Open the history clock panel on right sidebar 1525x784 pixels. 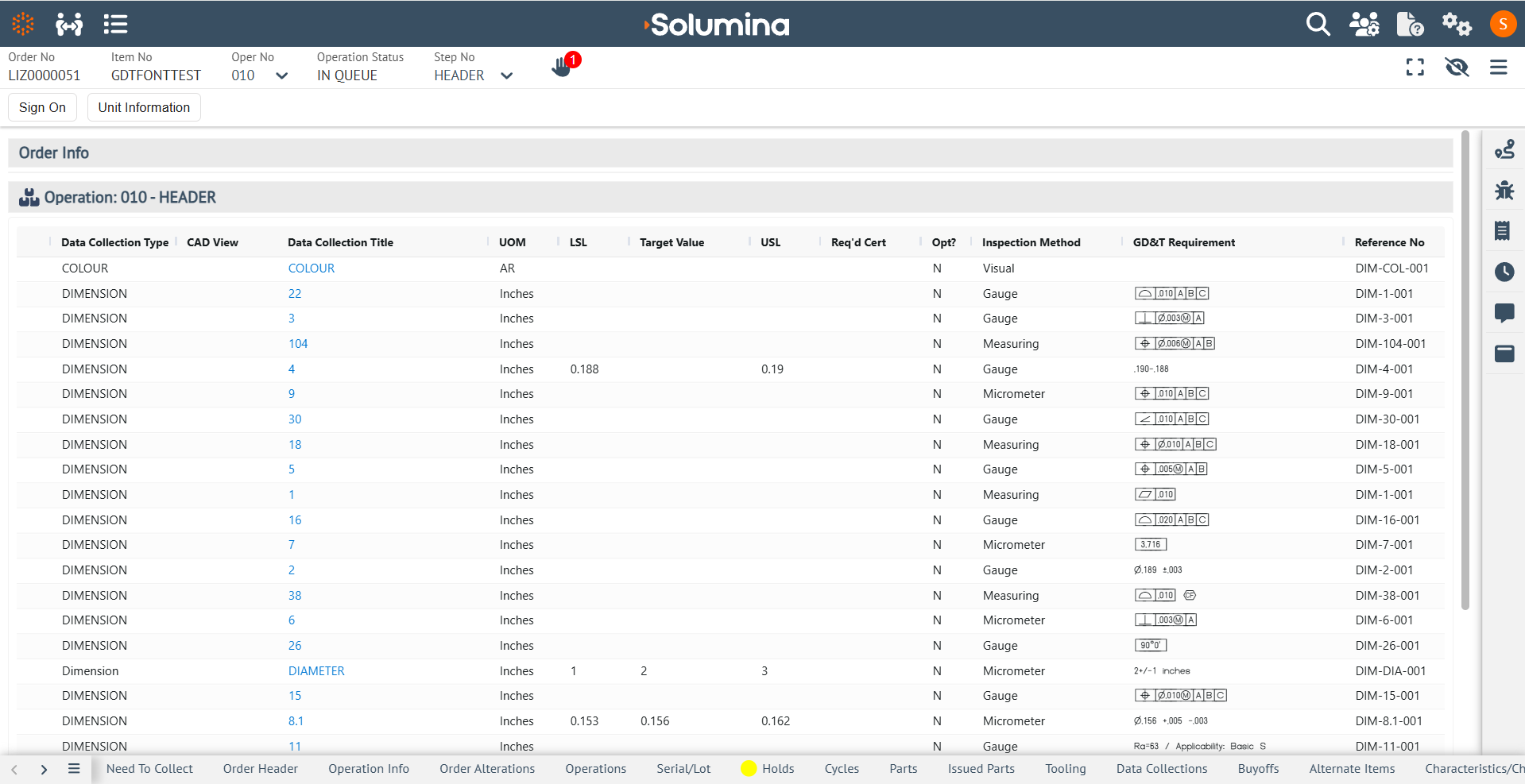click(x=1504, y=272)
